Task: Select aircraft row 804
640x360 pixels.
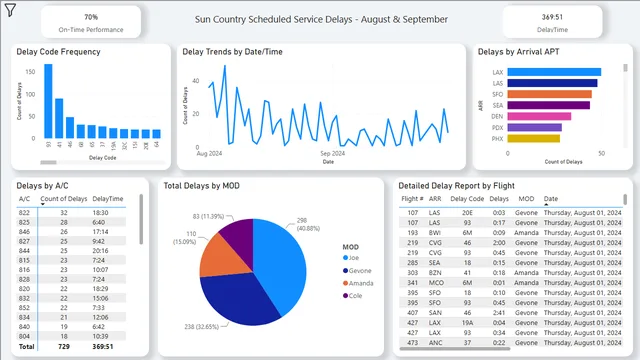Action: click(x=71, y=336)
